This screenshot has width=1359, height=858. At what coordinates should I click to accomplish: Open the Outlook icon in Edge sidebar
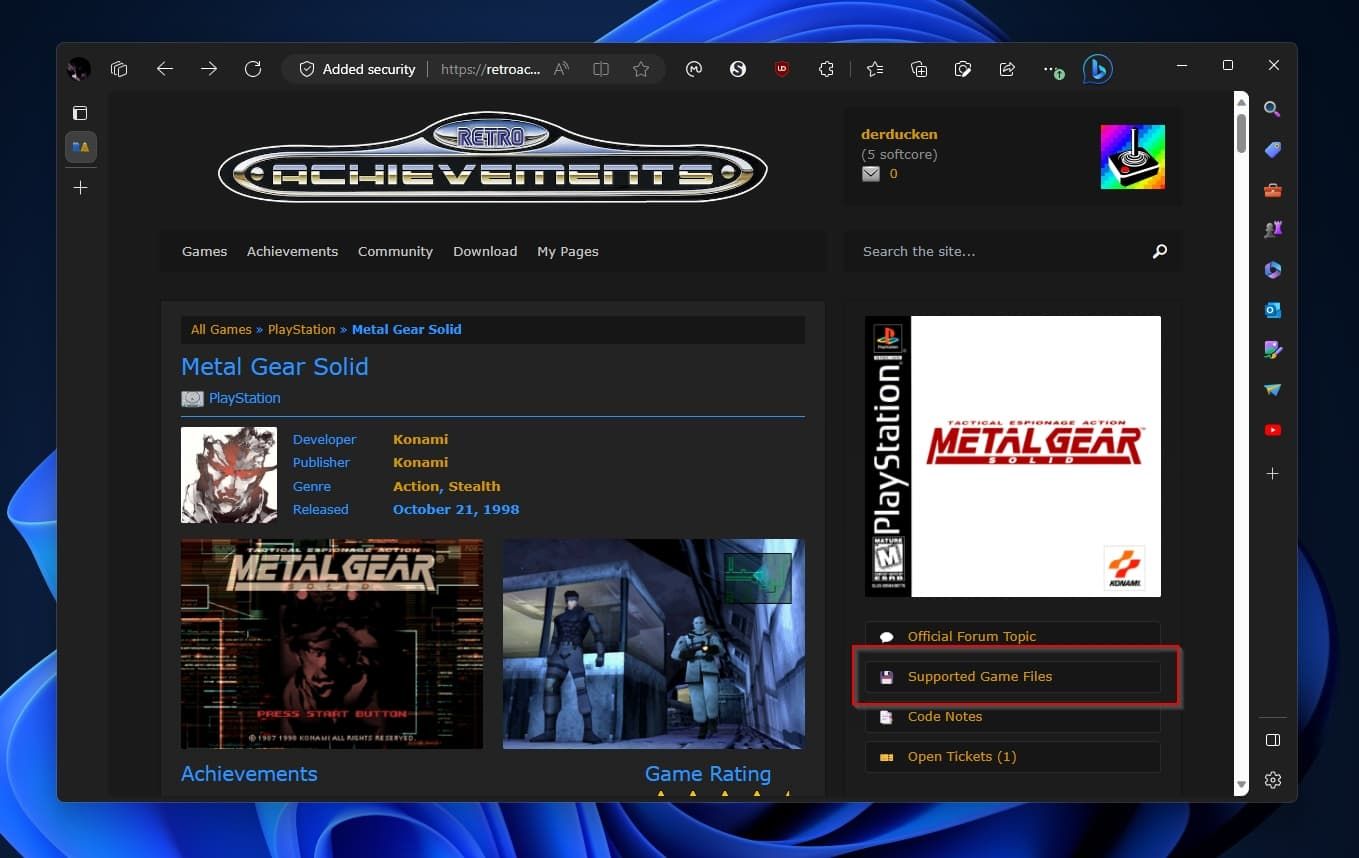point(1272,310)
